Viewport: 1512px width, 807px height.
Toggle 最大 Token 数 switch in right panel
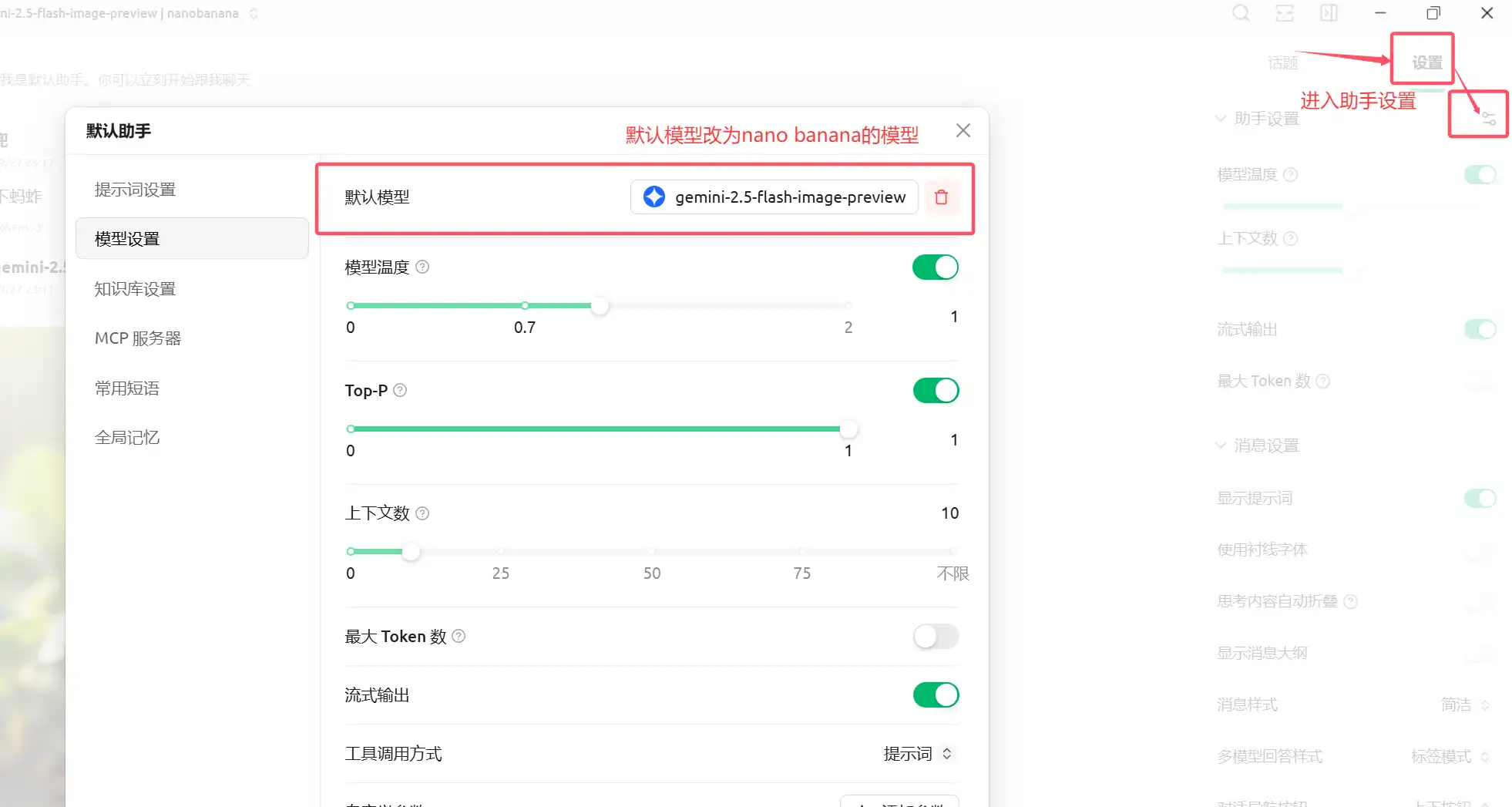(x=1480, y=381)
